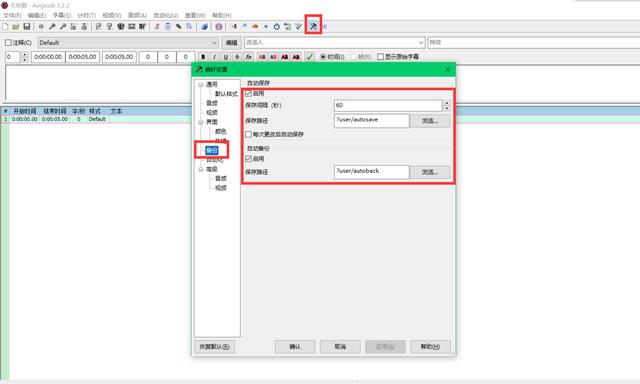Click the Options hammer-and-wrench toolbar icon
640x384 pixels.
(x=313, y=27)
